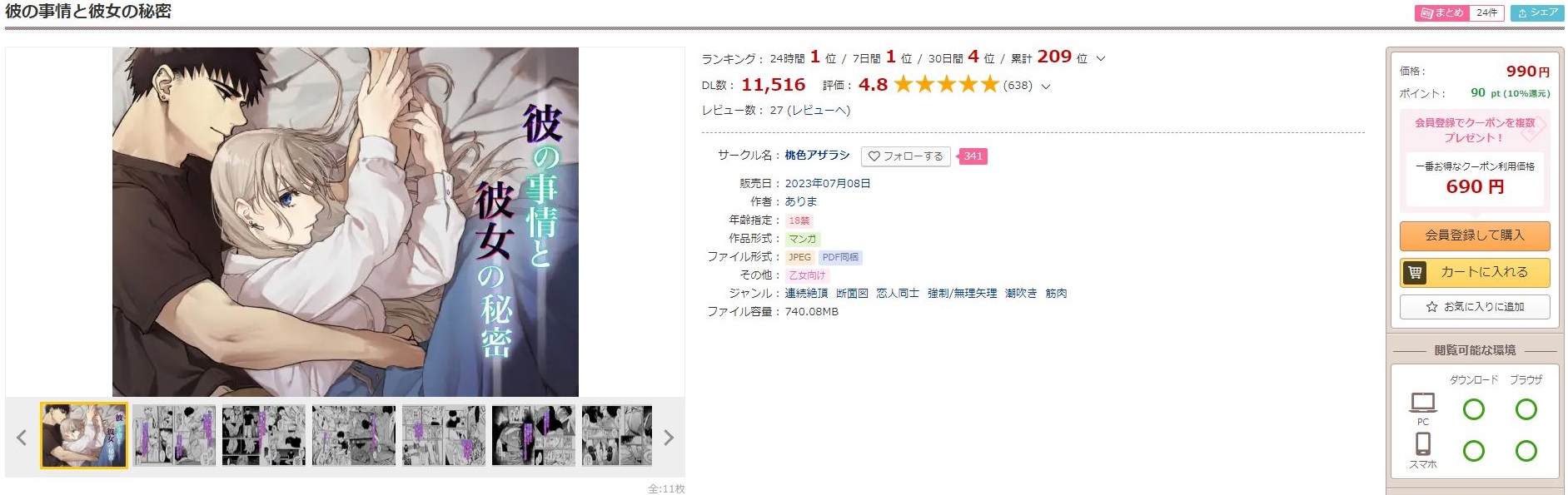
Task: Click the シェア share button
Action: tap(1537, 13)
